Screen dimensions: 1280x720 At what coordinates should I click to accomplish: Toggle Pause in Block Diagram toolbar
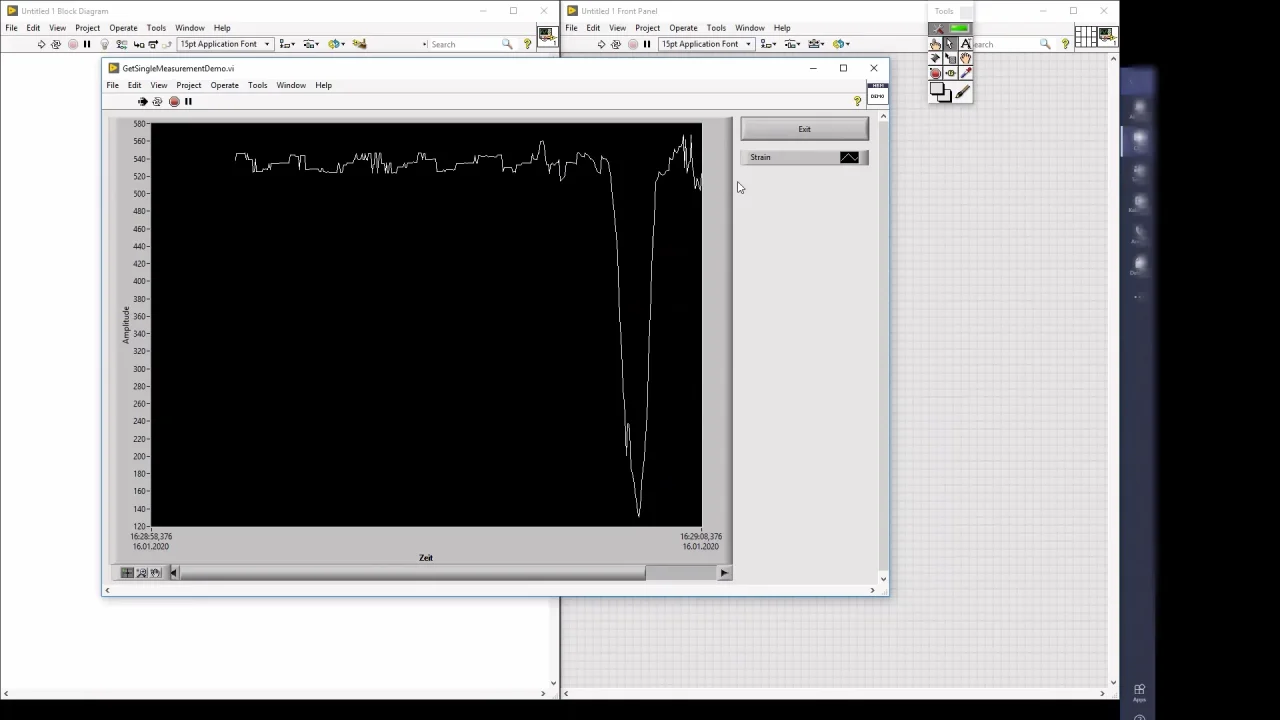(x=87, y=44)
